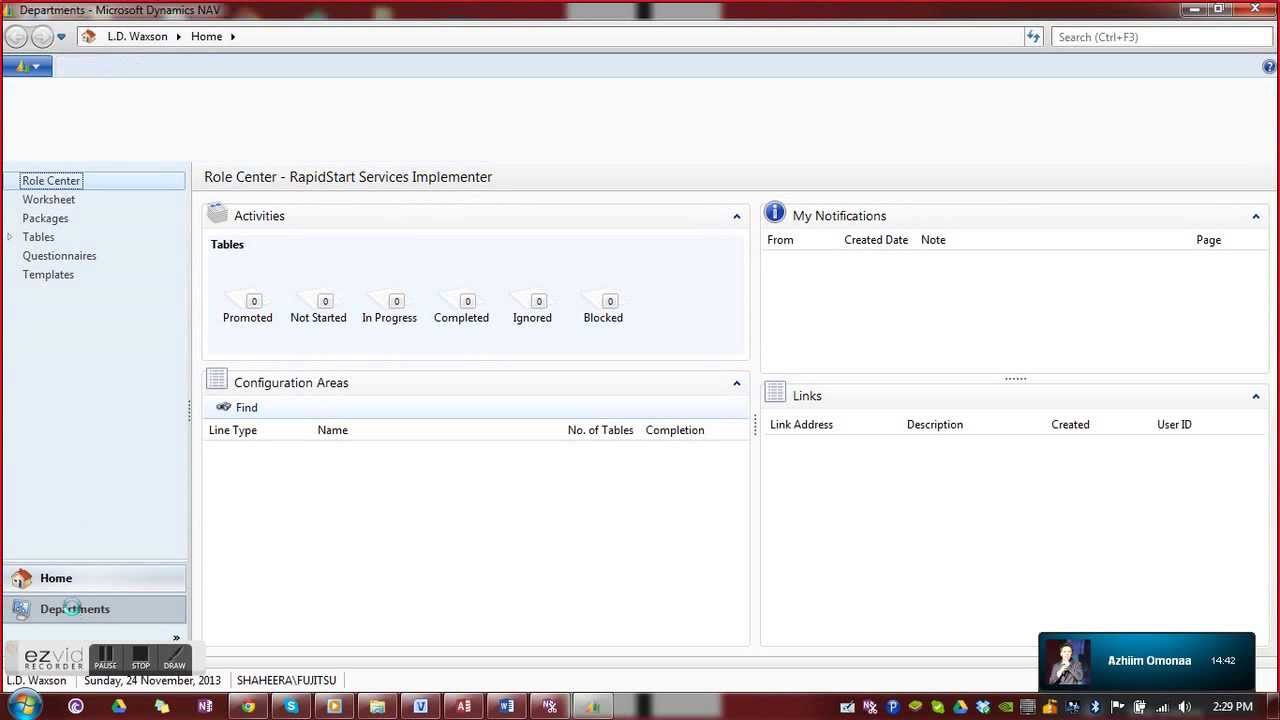Screen dimensions: 1280x720
Task: Open Tables in the navigation pane
Action: point(39,237)
